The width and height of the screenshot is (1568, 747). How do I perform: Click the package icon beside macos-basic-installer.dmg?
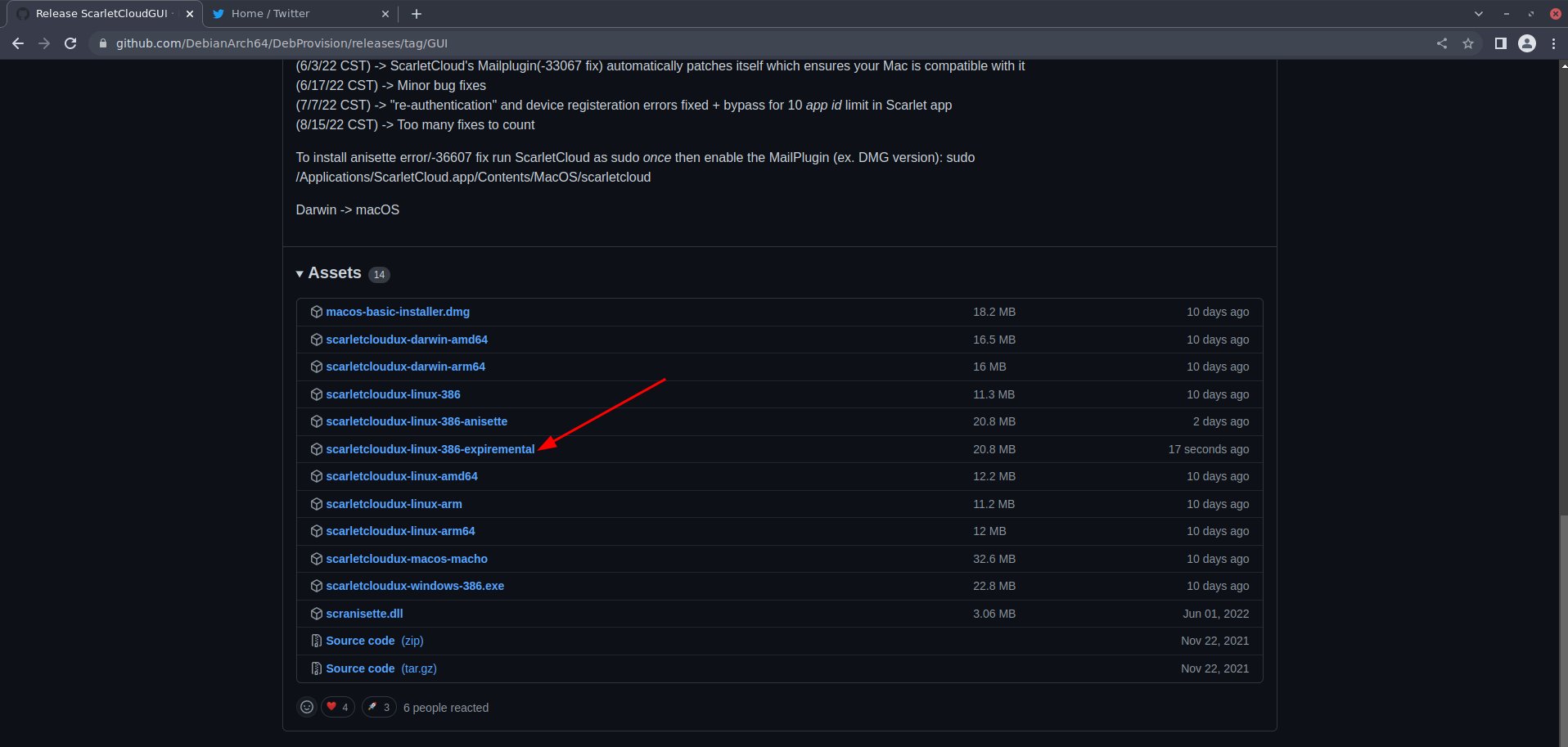tap(316, 312)
